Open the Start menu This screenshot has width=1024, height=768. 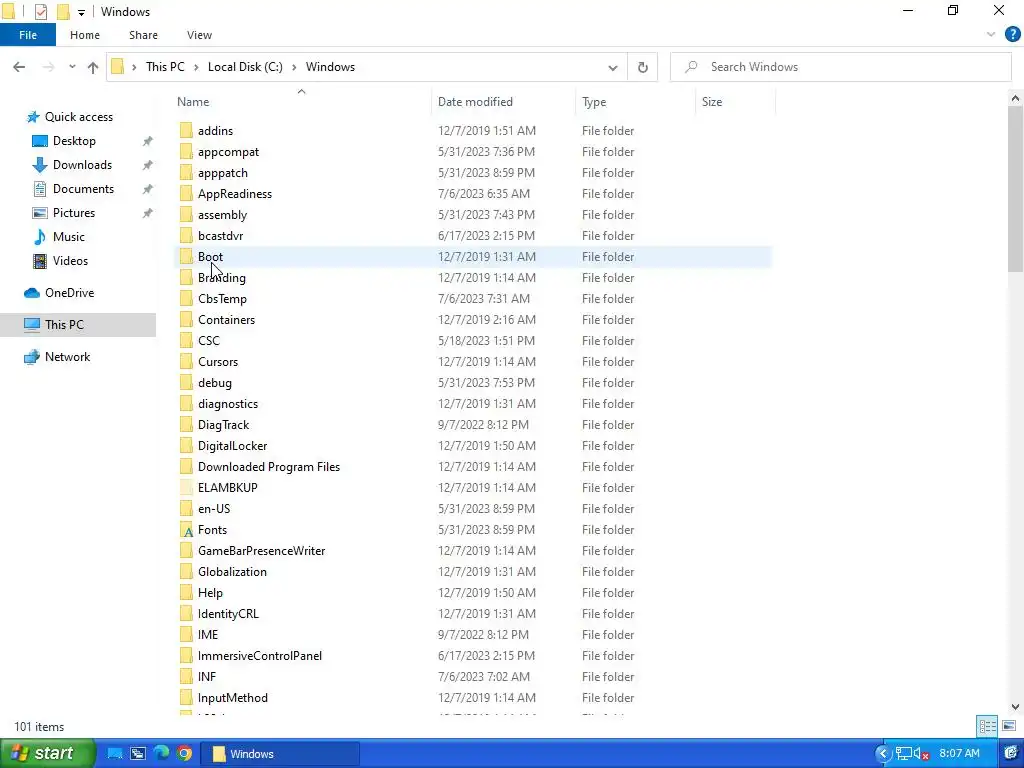pyautogui.click(x=47, y=753)
